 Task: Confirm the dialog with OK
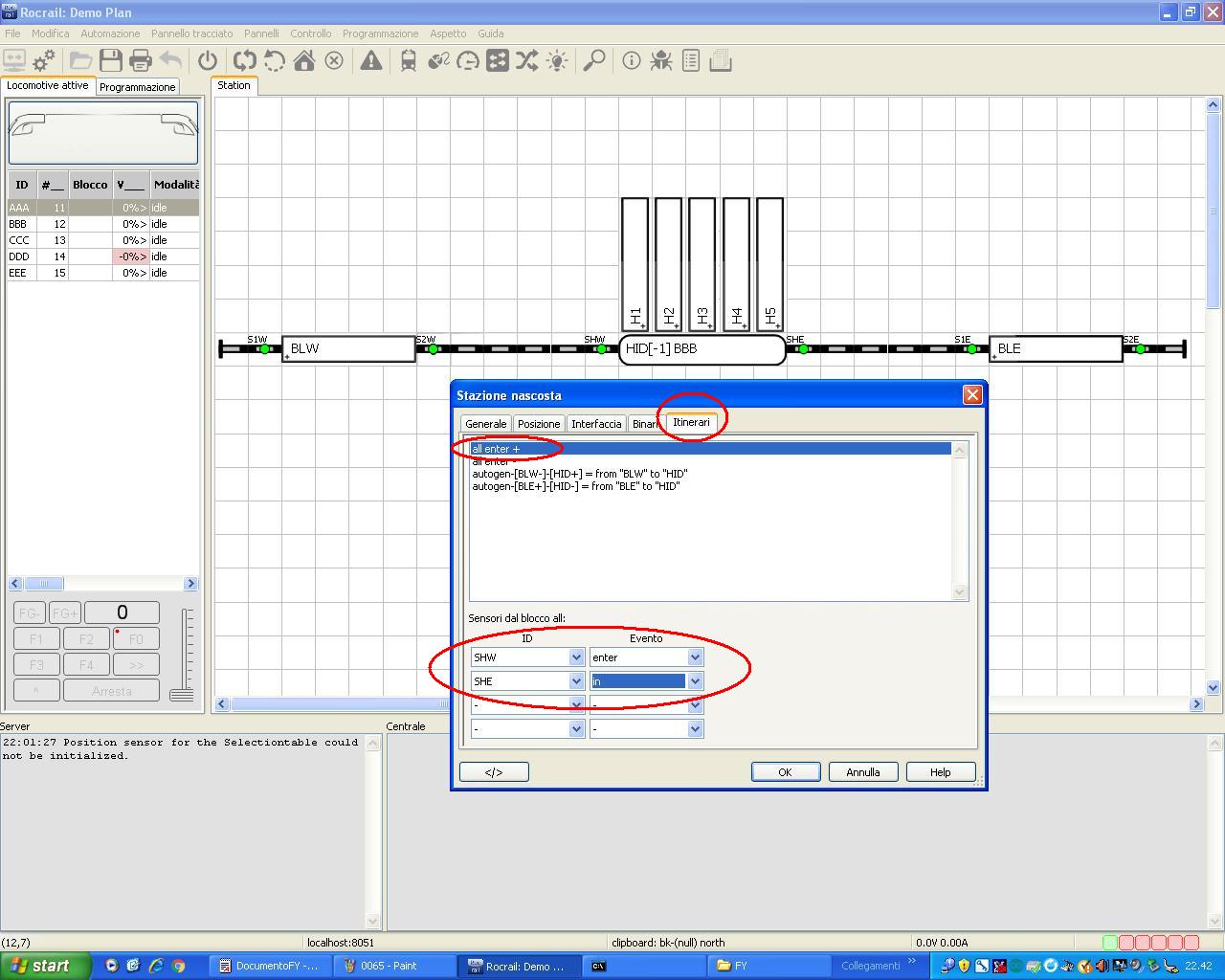point(786,772)
